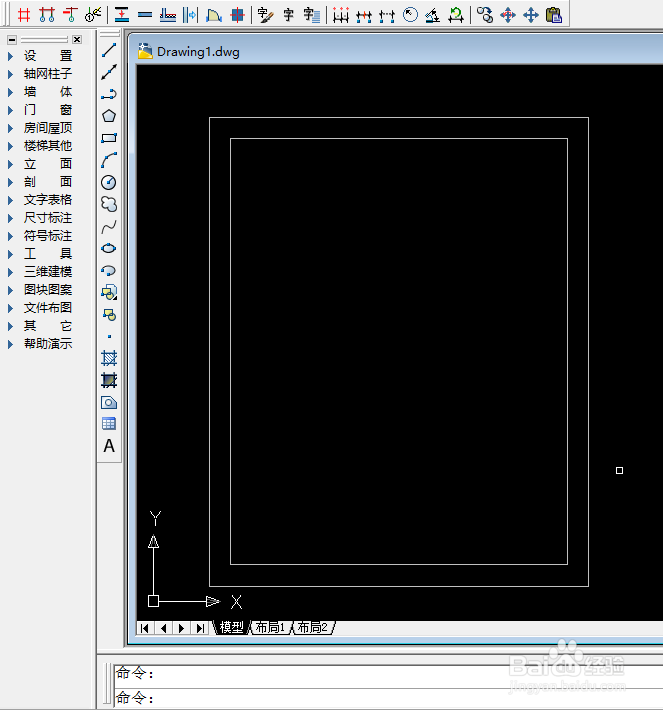Screen dimensions: 663x710
Task: Select the Construction Line tool
Action: 109,72
